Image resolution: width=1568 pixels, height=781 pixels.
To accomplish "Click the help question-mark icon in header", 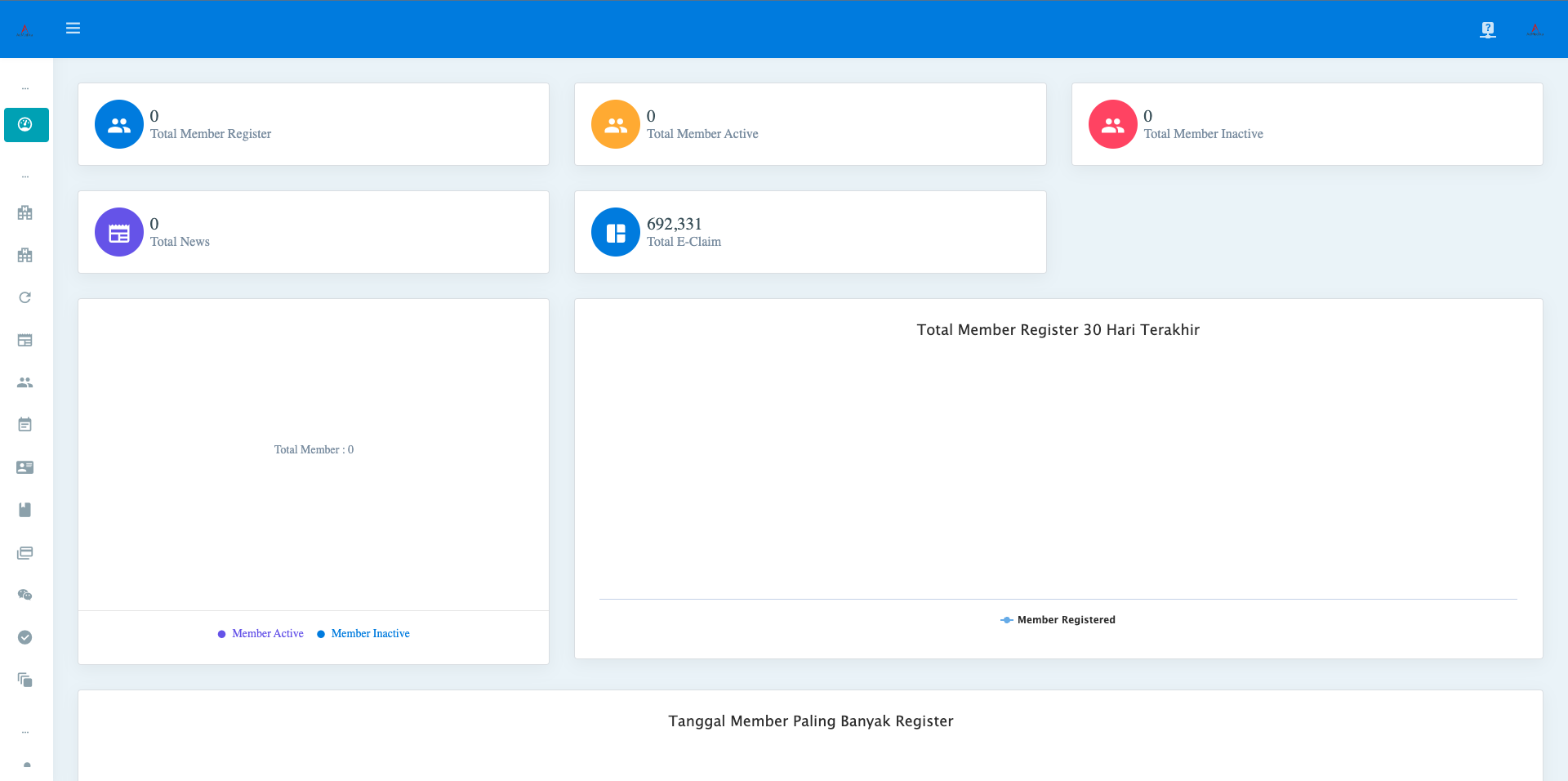I will tap(1488, 29).
